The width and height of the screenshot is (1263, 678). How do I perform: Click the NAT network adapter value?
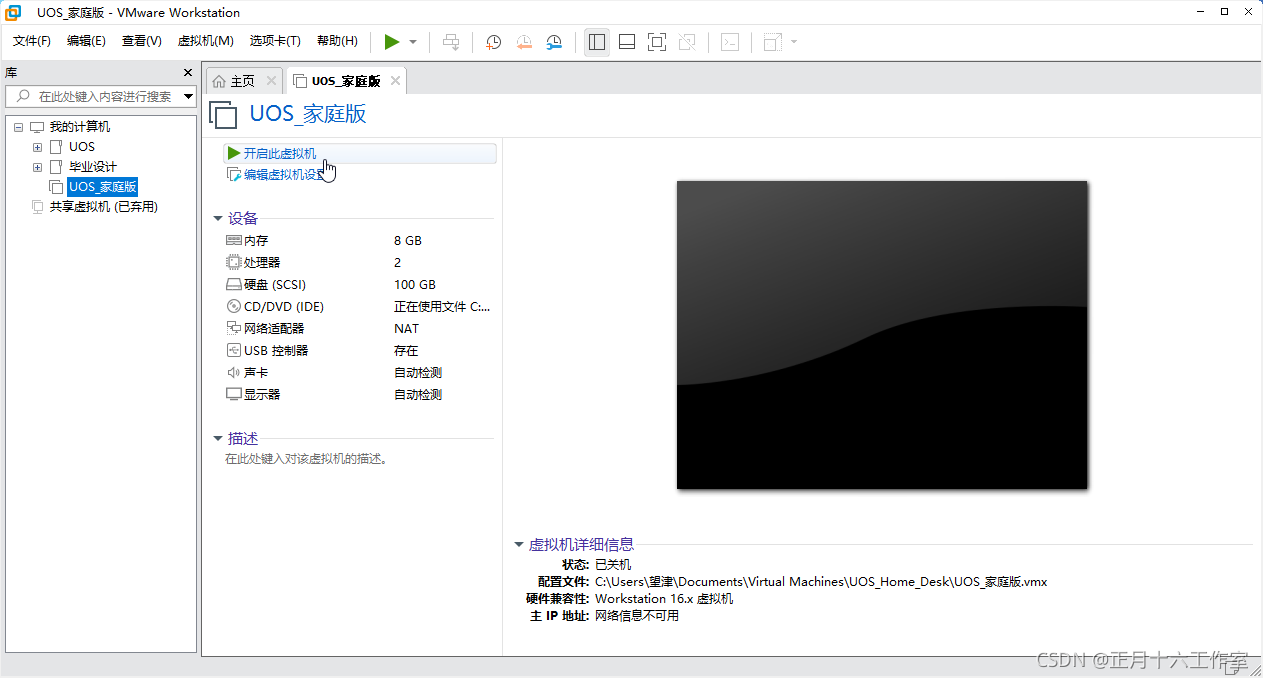[x=407, y=329]
